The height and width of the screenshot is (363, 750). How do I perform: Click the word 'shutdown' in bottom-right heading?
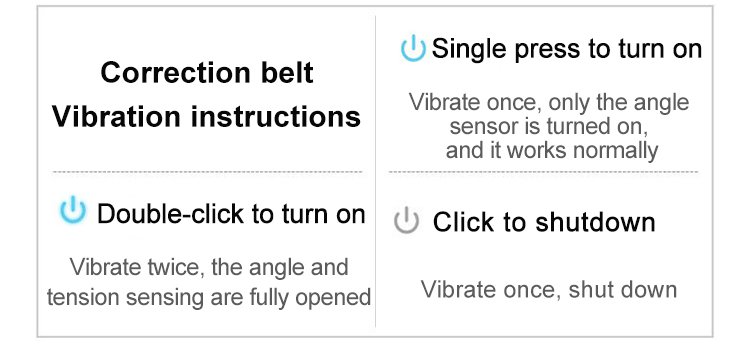(595, 222)
